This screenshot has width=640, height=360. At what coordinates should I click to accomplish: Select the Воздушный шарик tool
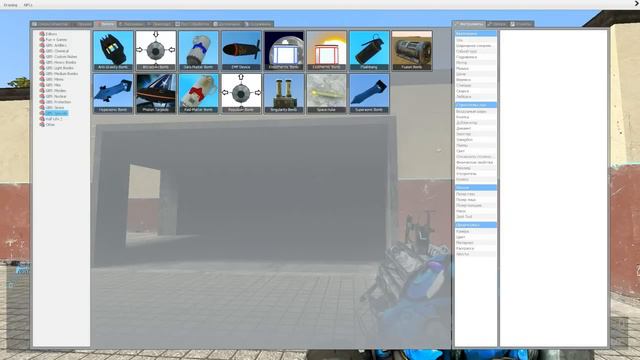(476, 111)
